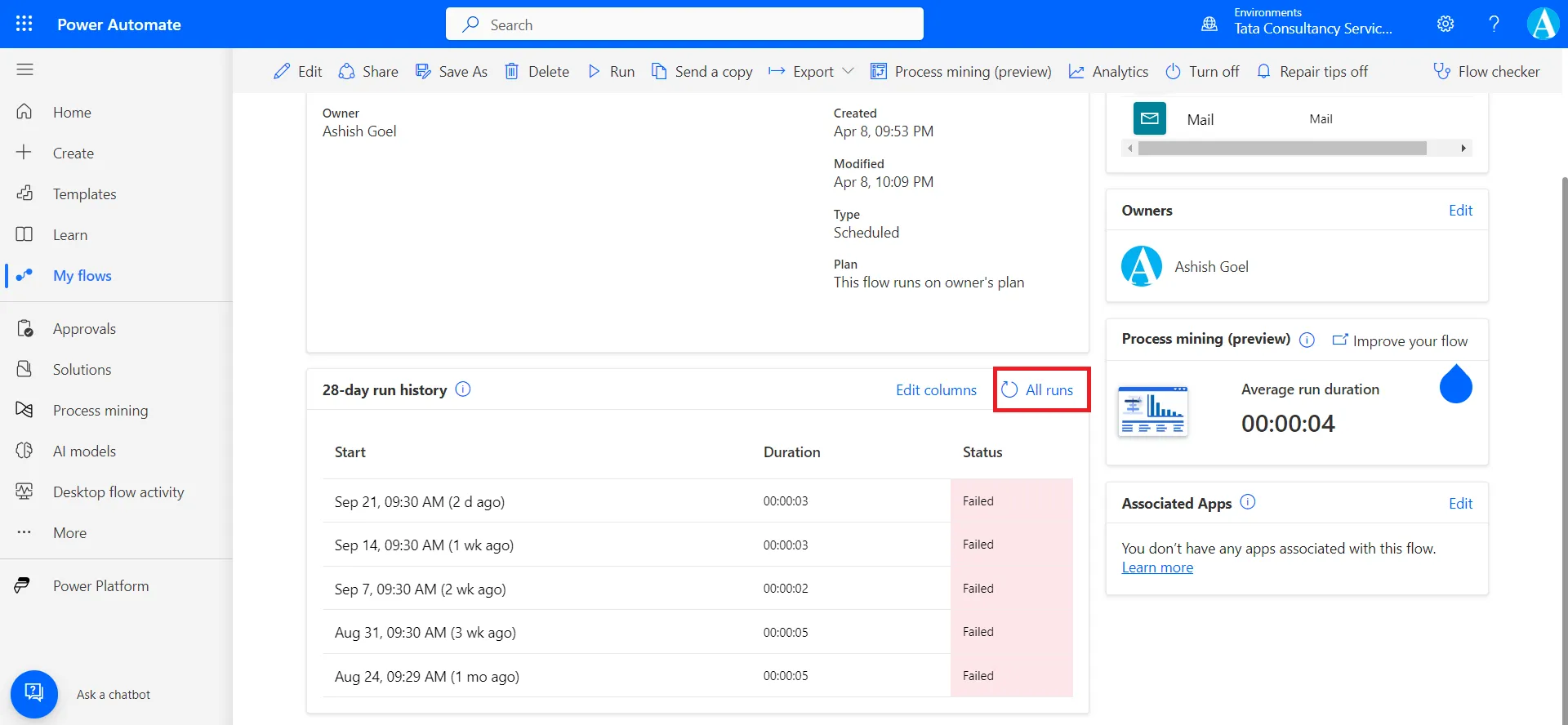Go to Home in sidebar
The height and width of the screenshot is (725, 1568).
tap(116, 112)
